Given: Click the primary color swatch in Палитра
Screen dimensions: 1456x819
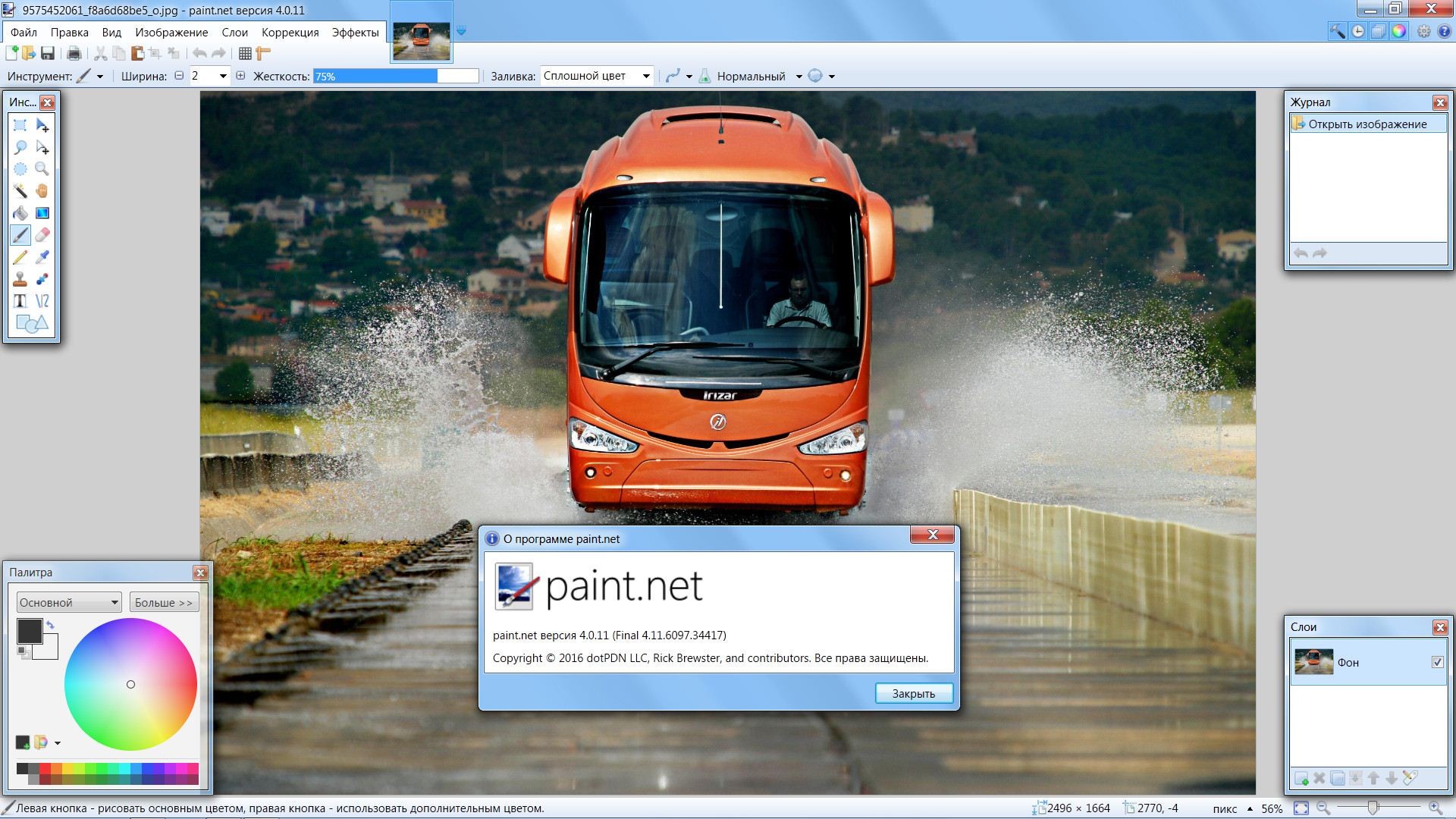Looking at the screenshot, I should point(29,630).
